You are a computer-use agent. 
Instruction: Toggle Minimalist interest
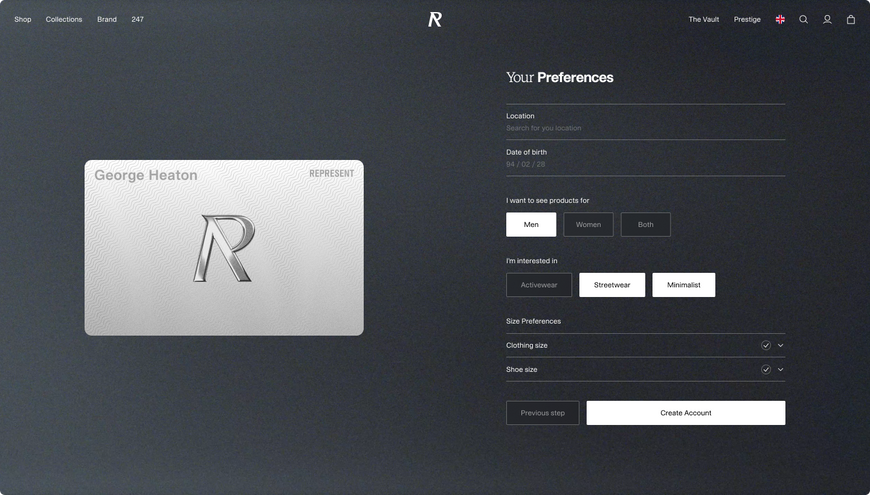684,285
